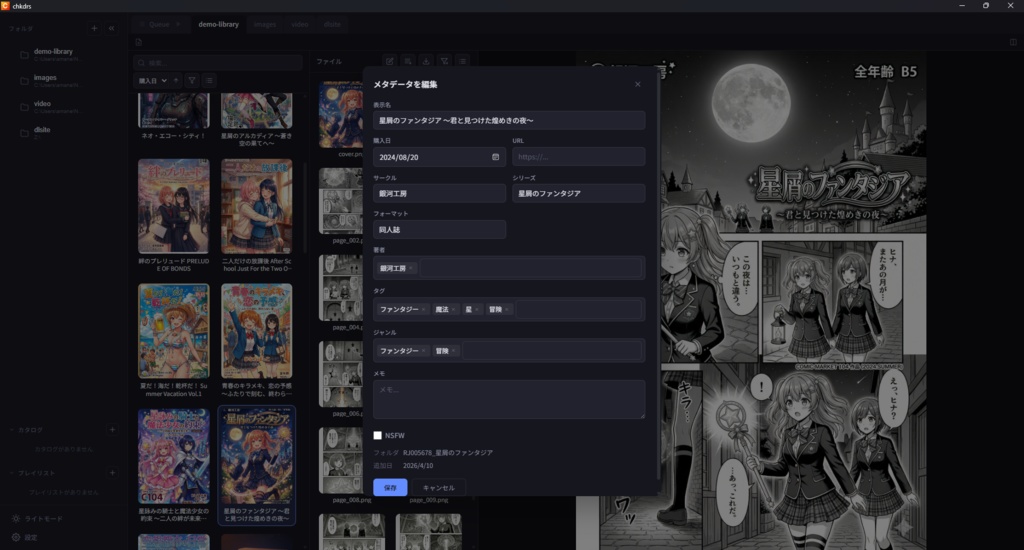The image size is (1024, 550).
Task: Remove the 冒険 chip from ジャンル
Action: pyautogui.click(x=453, y=351)
